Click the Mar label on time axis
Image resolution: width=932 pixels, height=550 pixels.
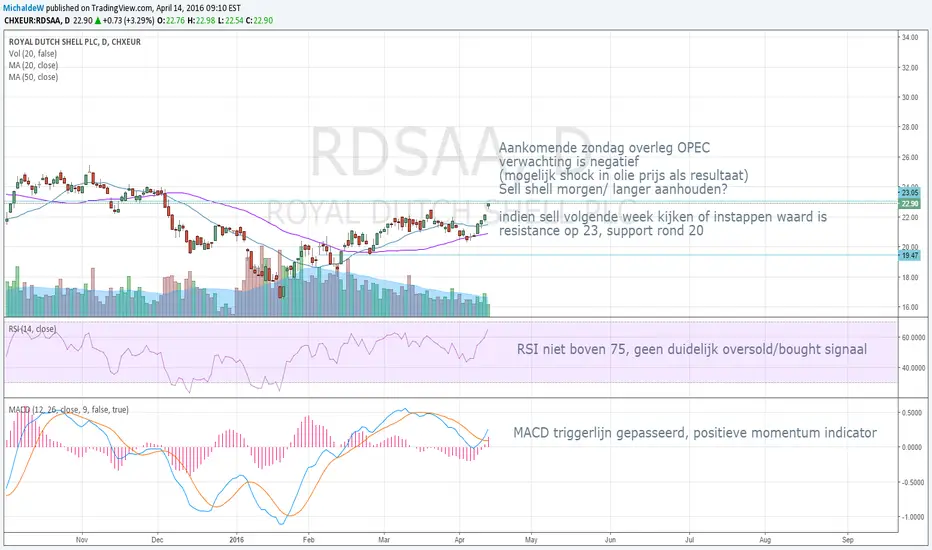[x=384, y=540]
